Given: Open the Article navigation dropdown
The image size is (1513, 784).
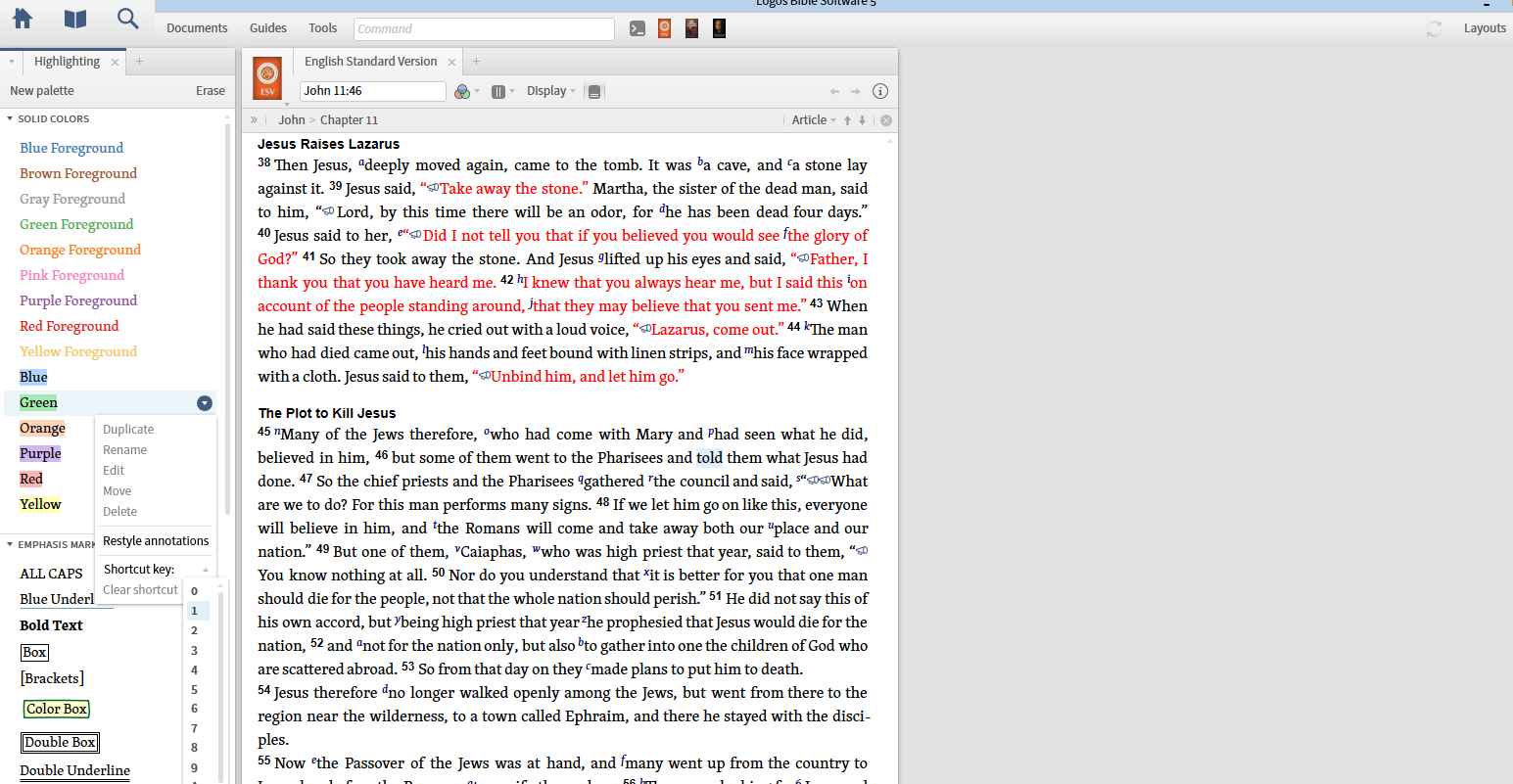Looking at the screenshot, I should coord(814,120).
